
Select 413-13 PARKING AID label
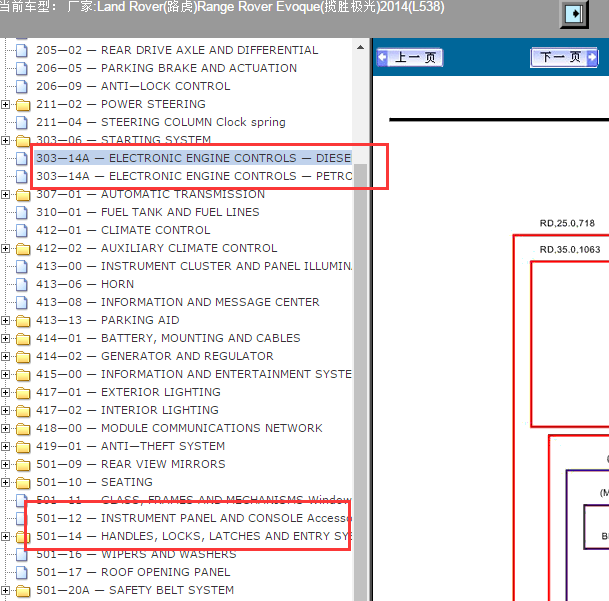pyautogui.click(x=108, y=320)
